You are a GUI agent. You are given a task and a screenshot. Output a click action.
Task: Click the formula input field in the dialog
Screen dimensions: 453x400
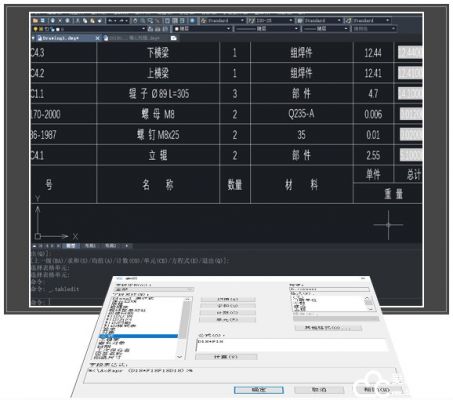click(292, 345)
